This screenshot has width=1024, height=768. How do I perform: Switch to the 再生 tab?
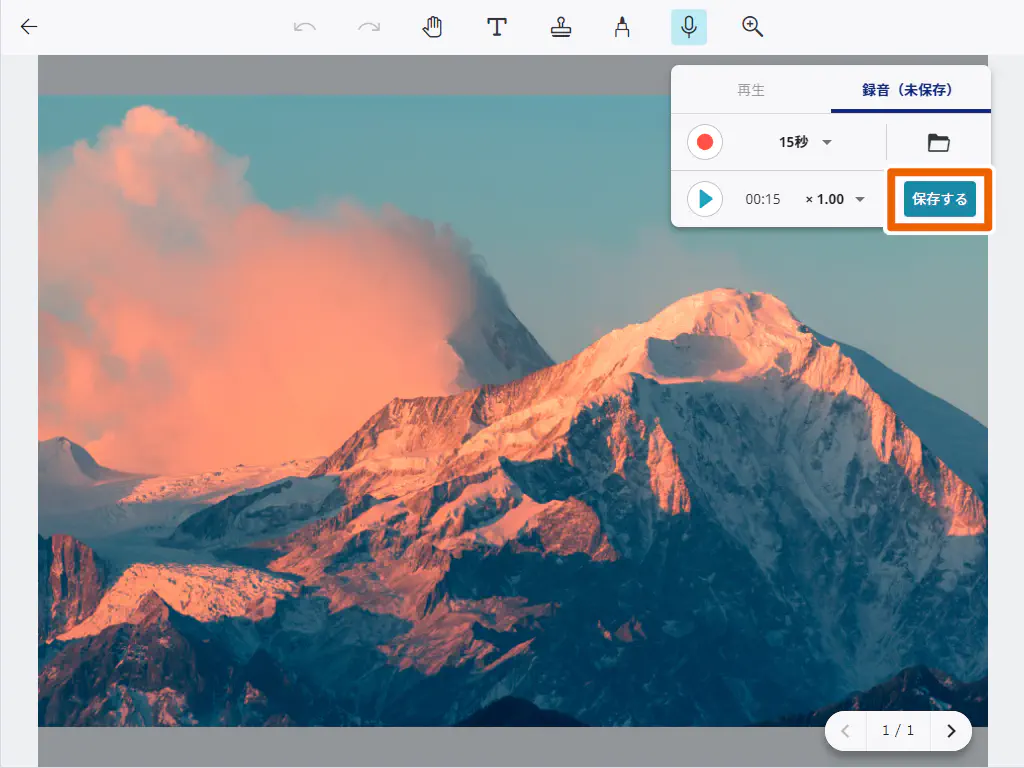(751, 90)
